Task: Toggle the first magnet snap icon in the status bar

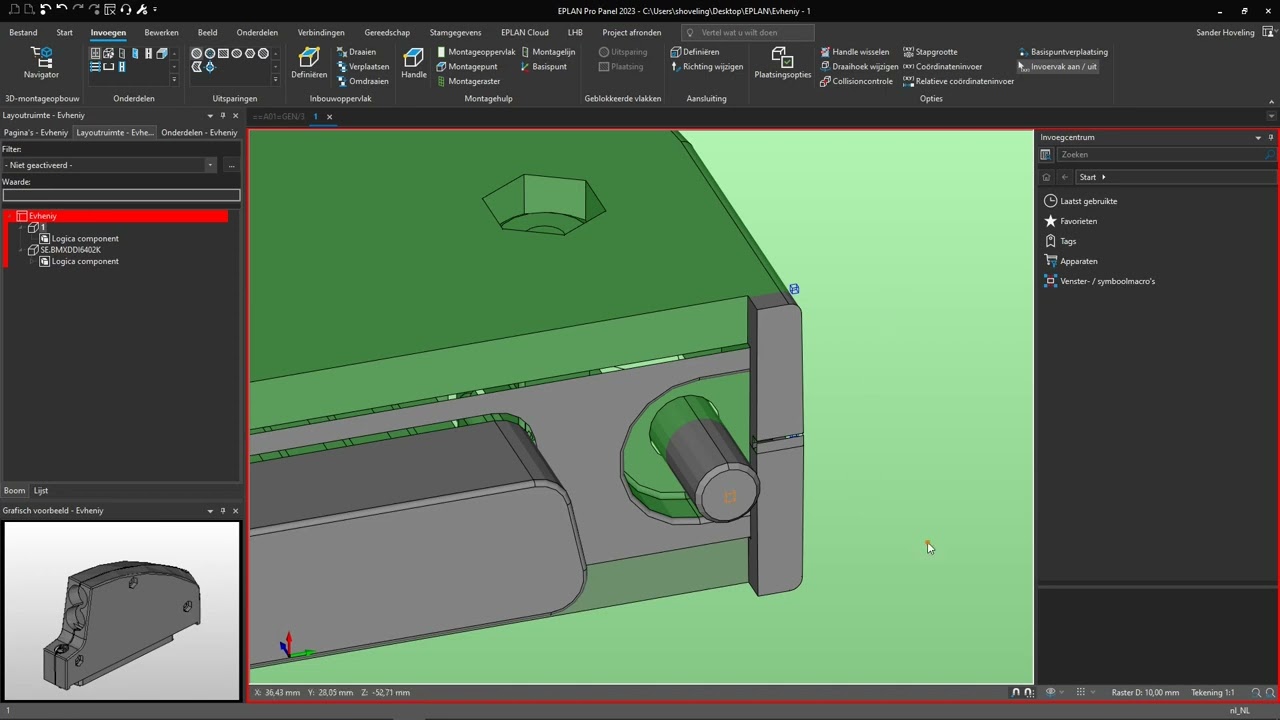Action: coord(1016,692)
